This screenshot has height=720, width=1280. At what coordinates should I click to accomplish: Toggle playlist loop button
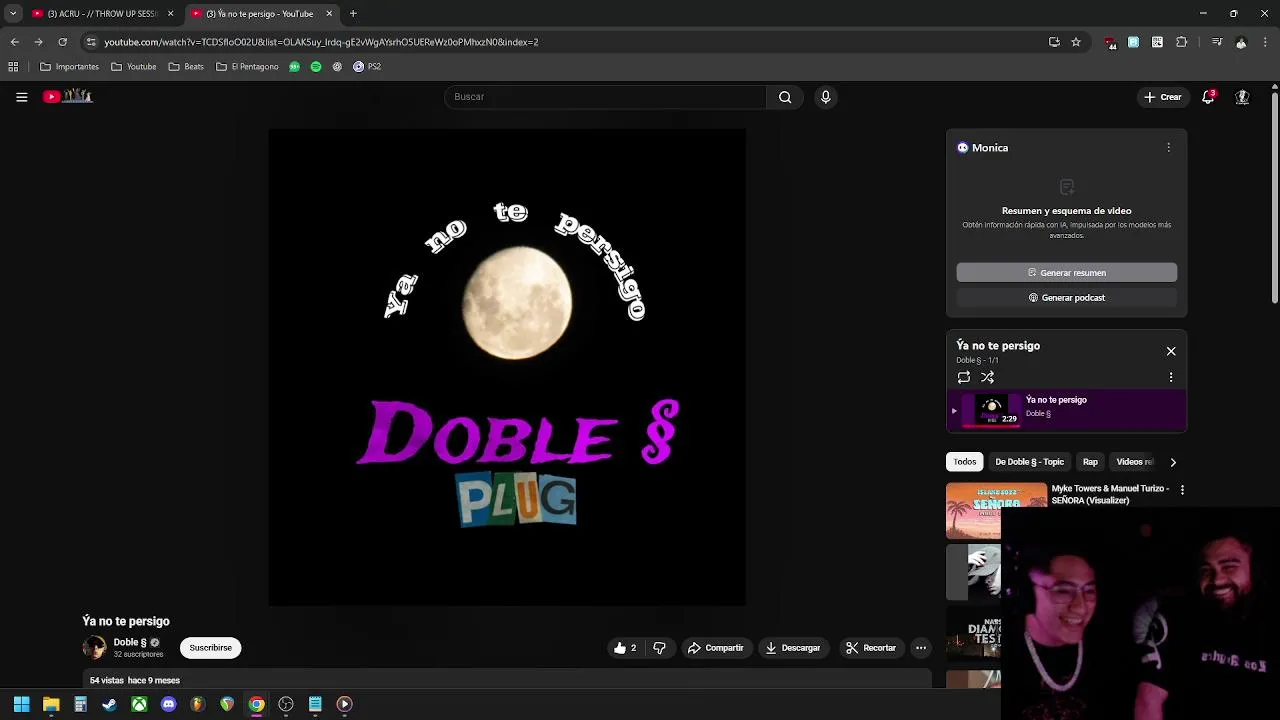tap(963, 377)
